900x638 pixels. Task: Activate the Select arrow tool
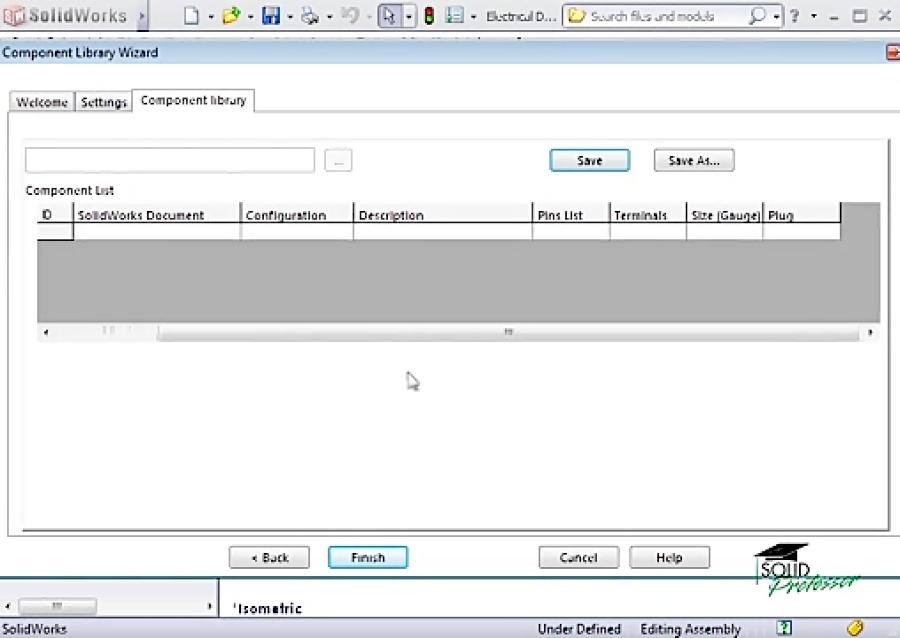[x=388, y=15]
